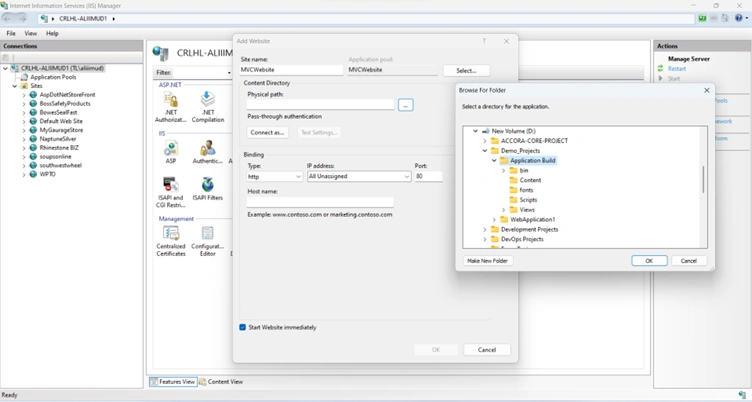Click the Host name input field
Image resolution: width=752 pixels, height=402 pixels.
320,202
